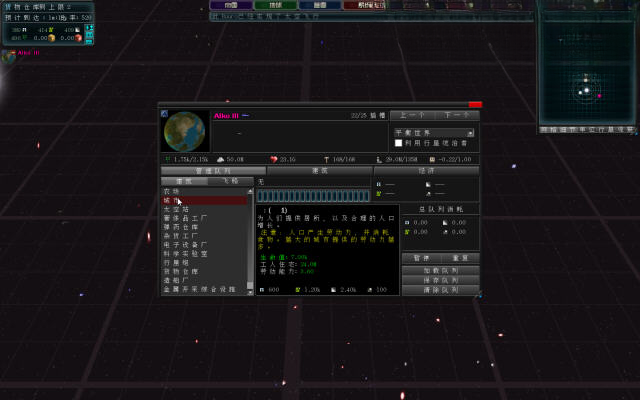Click the magenta planet dot on minimap
Screen dimensions: 640x400
599,96
